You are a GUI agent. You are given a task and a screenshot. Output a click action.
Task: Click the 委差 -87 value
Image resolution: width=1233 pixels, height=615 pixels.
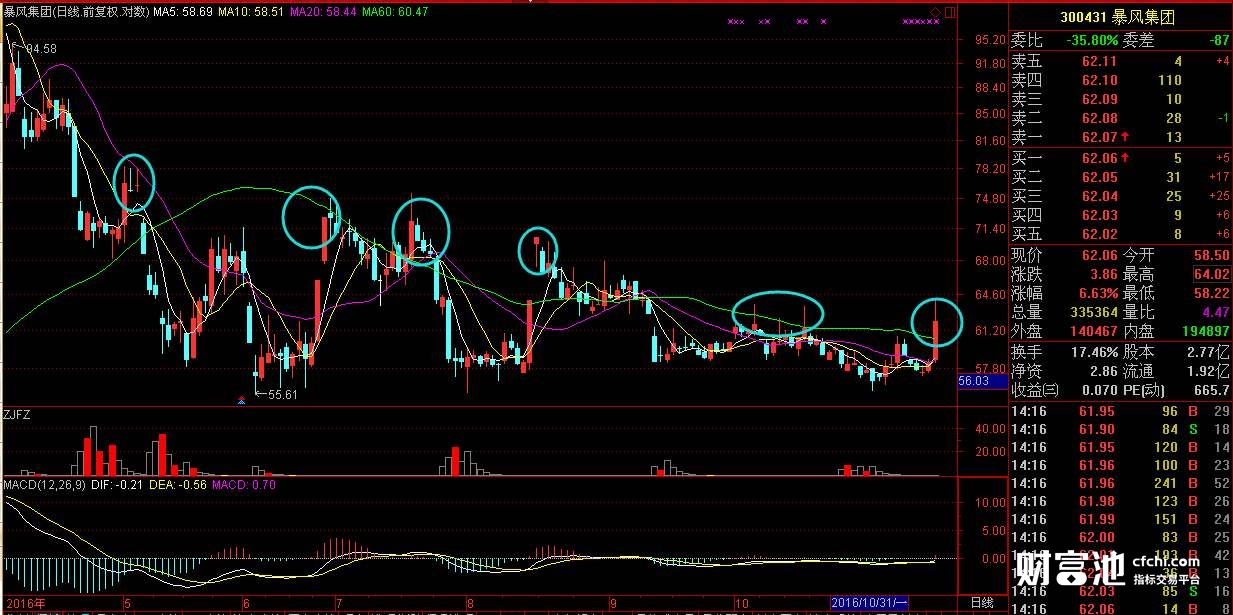1219,41
